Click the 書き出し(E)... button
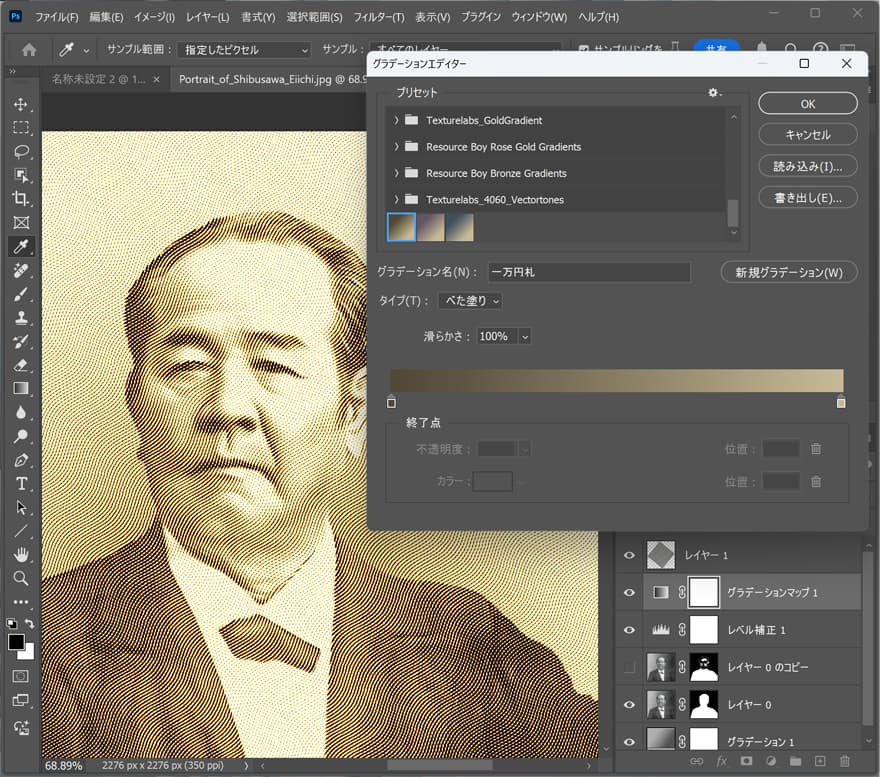Screen dimensions: 880x777 808,198
